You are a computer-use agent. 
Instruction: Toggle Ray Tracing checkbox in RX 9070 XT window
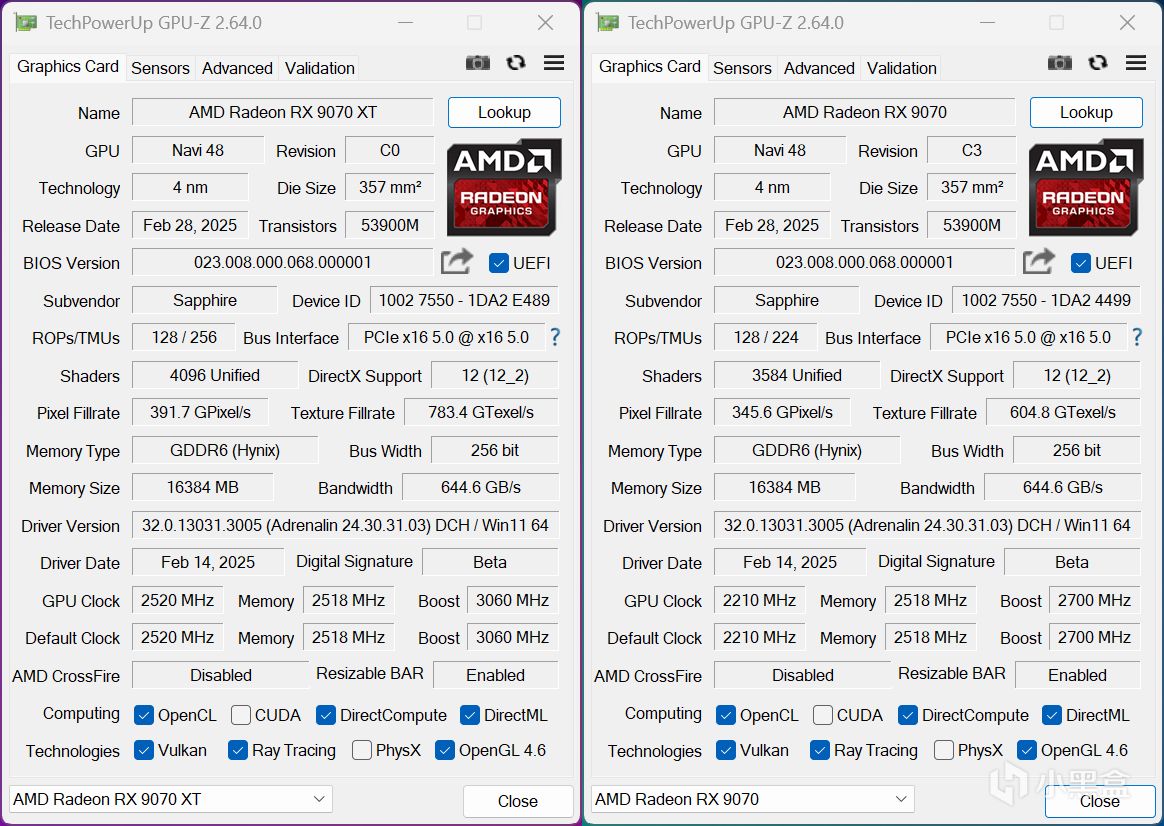(238, 750)
